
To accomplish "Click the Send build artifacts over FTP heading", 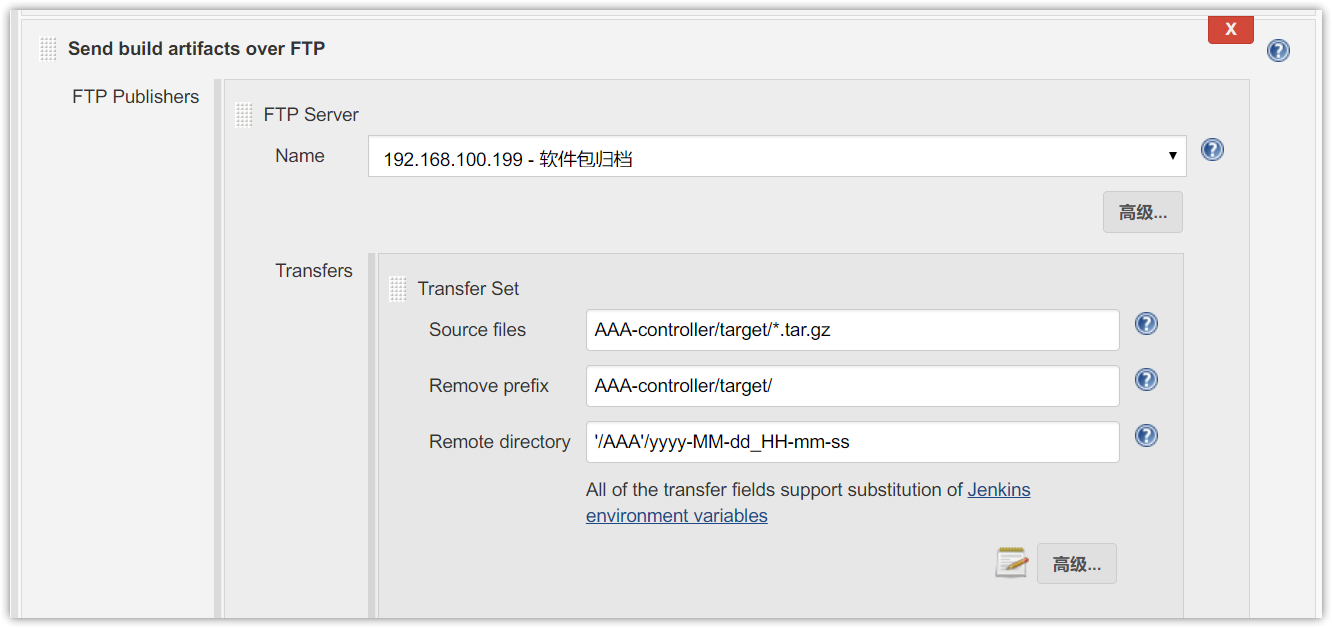I will 196,48.
